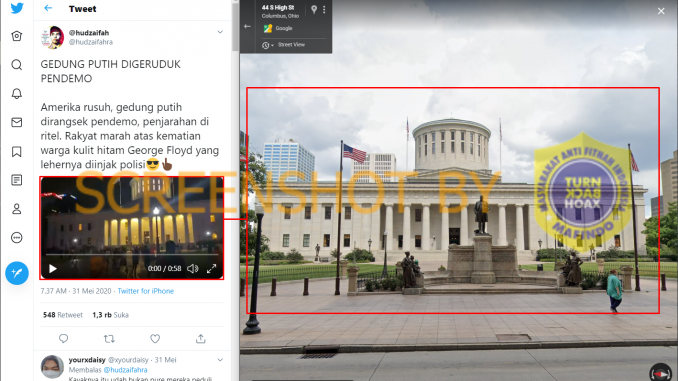Click the compose Tweet button
This screenshot has width=678, height=381.
pos(17,273)
